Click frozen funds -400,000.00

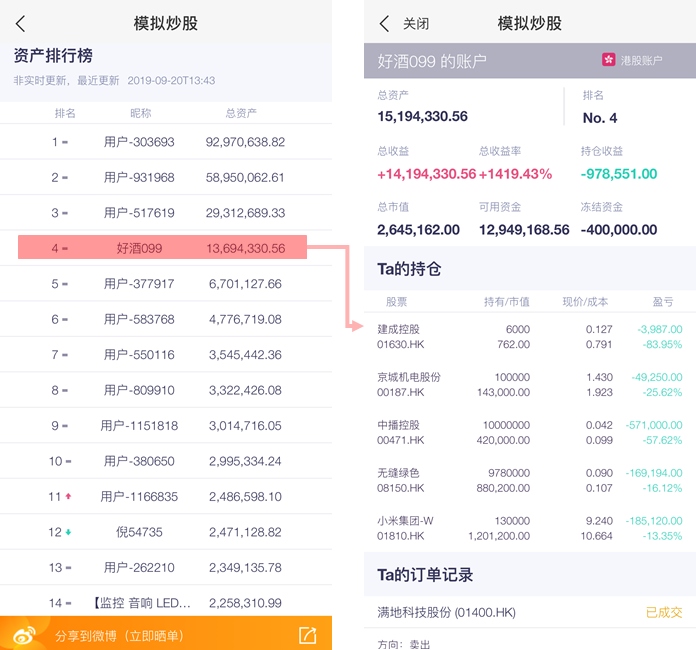pyautogui.click(x=619, y=230)
